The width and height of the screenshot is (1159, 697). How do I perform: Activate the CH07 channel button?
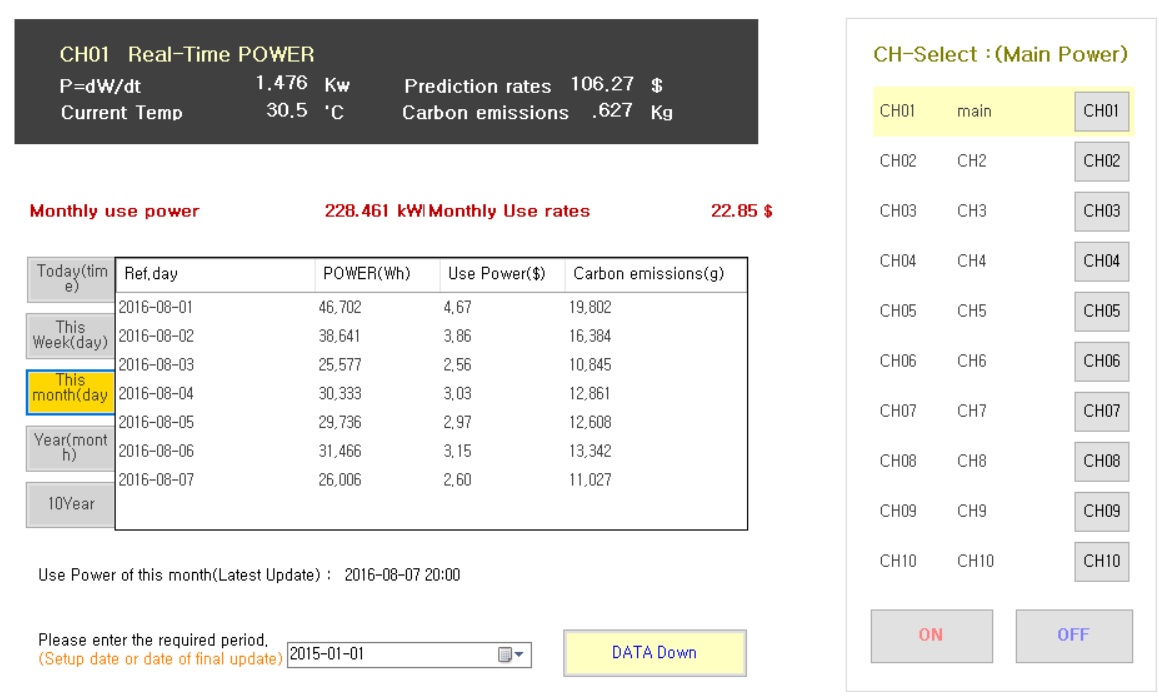(x=1101, y=411)
